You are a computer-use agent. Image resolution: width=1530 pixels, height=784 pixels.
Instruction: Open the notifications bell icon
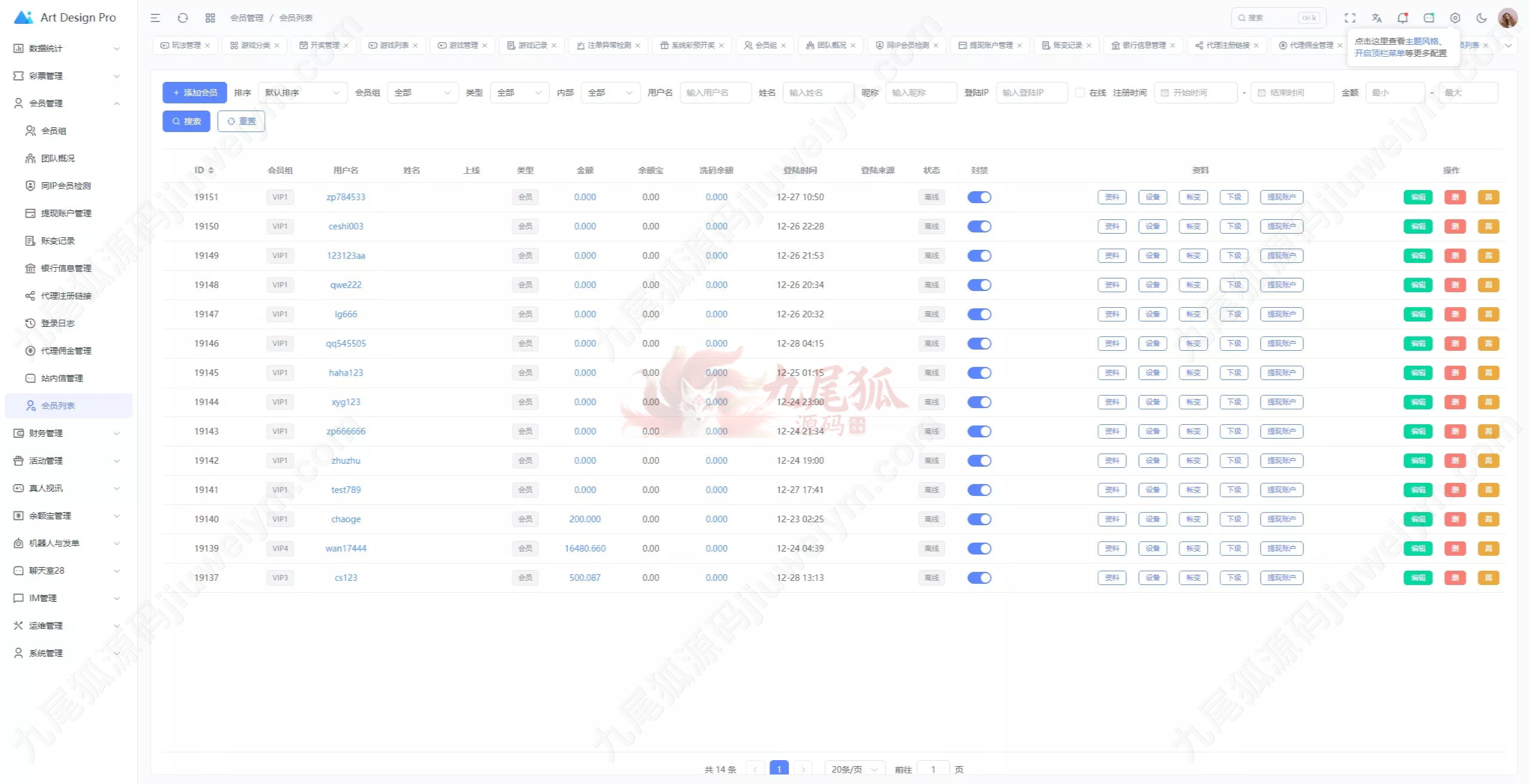click(1403, 18)
